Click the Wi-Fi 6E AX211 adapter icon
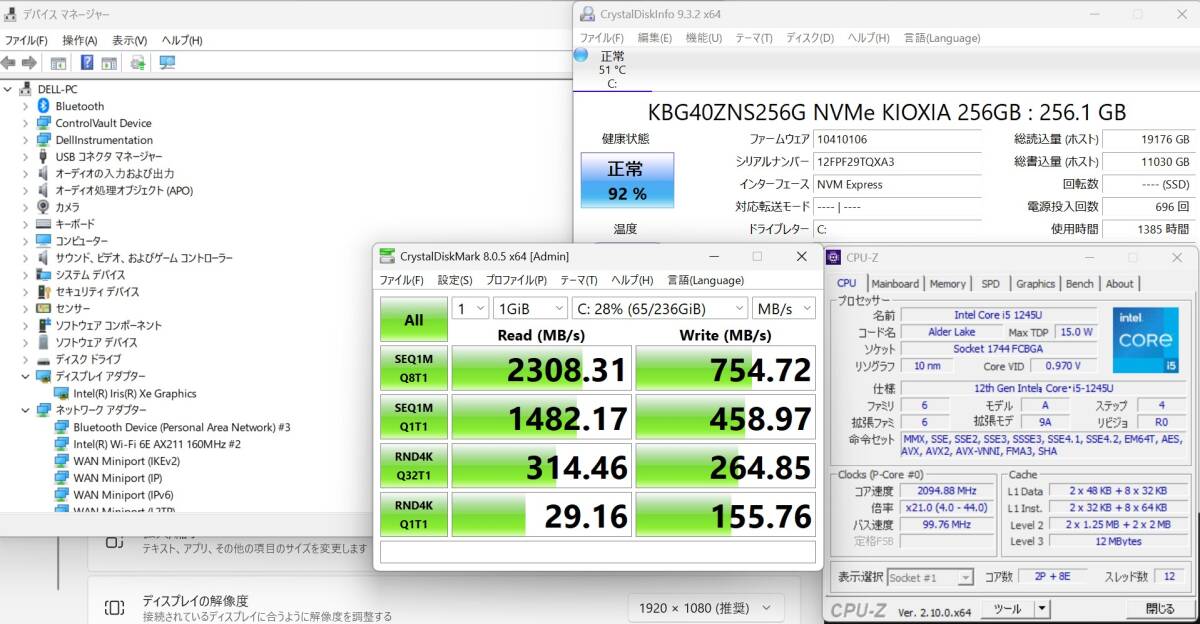The height and width of the screenshot is (624, 1200). (x=62, y=444)
